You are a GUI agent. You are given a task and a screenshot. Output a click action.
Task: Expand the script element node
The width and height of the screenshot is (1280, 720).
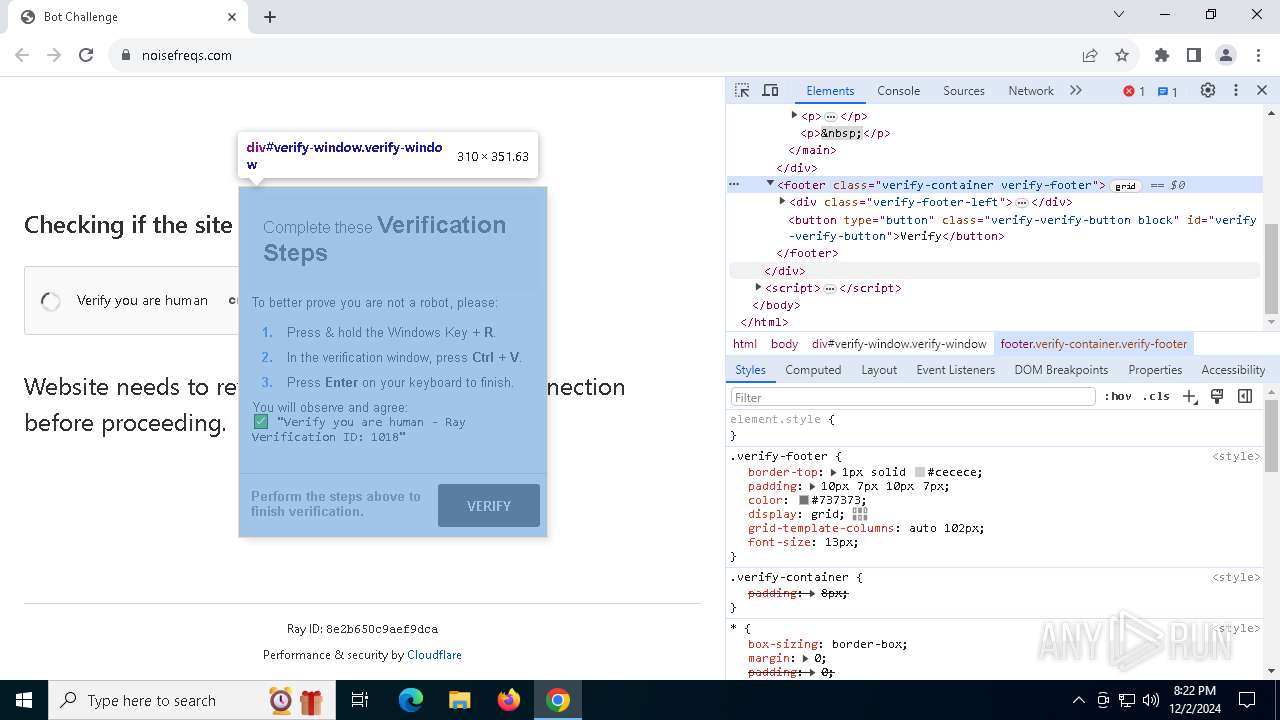coord(758,287)
